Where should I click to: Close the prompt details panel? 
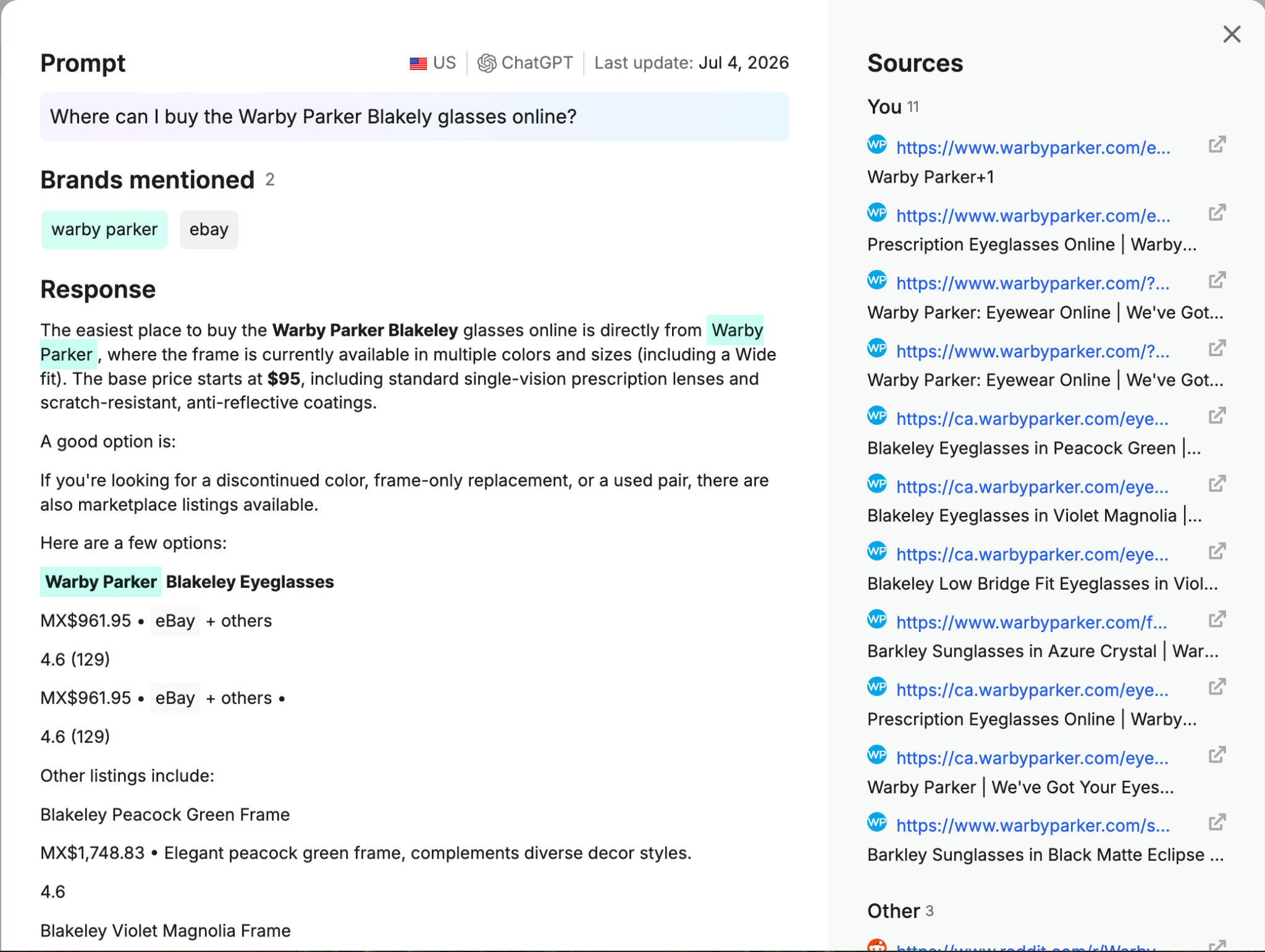(x=1232, y=34)
